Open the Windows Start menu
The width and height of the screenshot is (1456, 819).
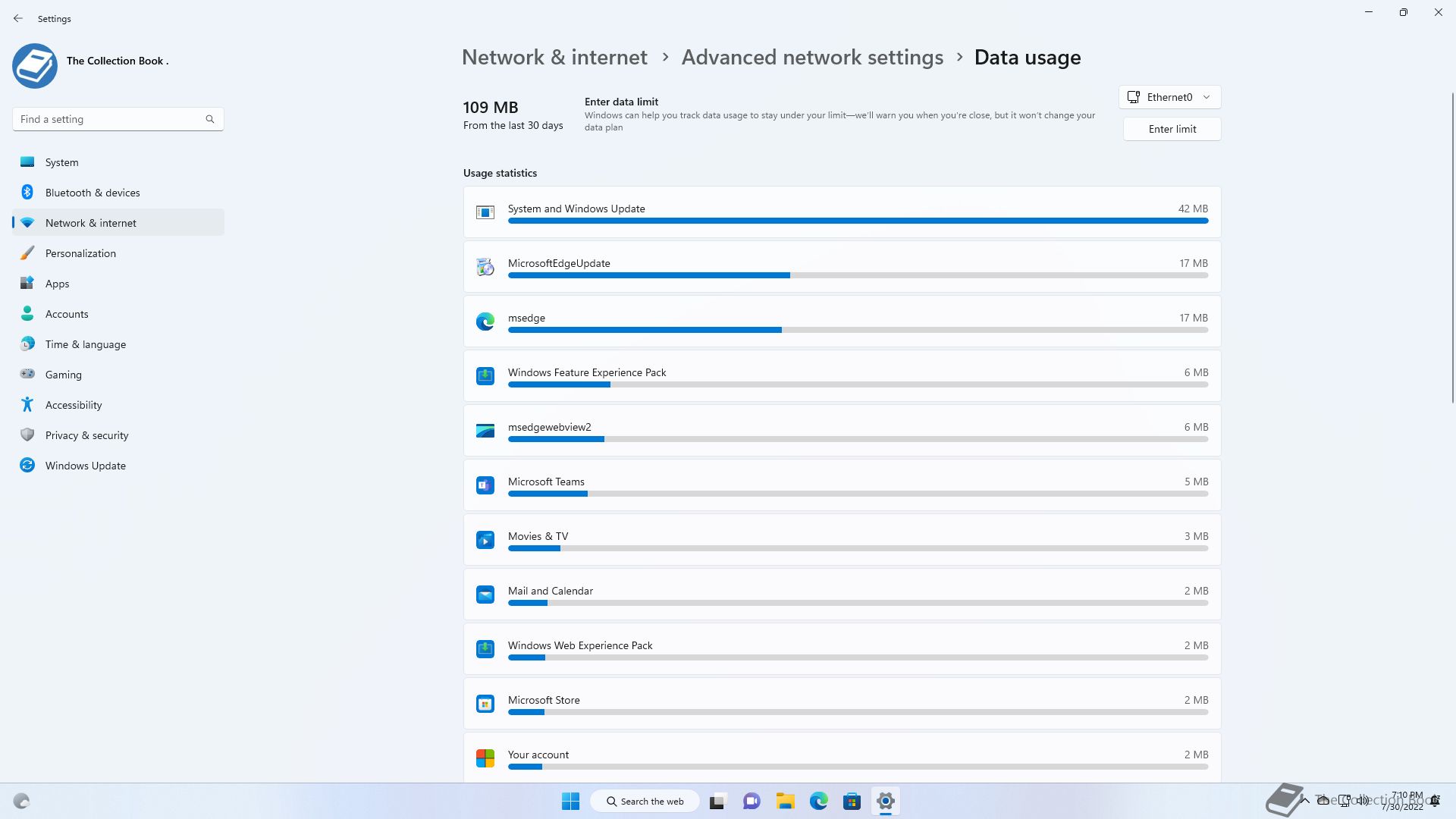570,801
